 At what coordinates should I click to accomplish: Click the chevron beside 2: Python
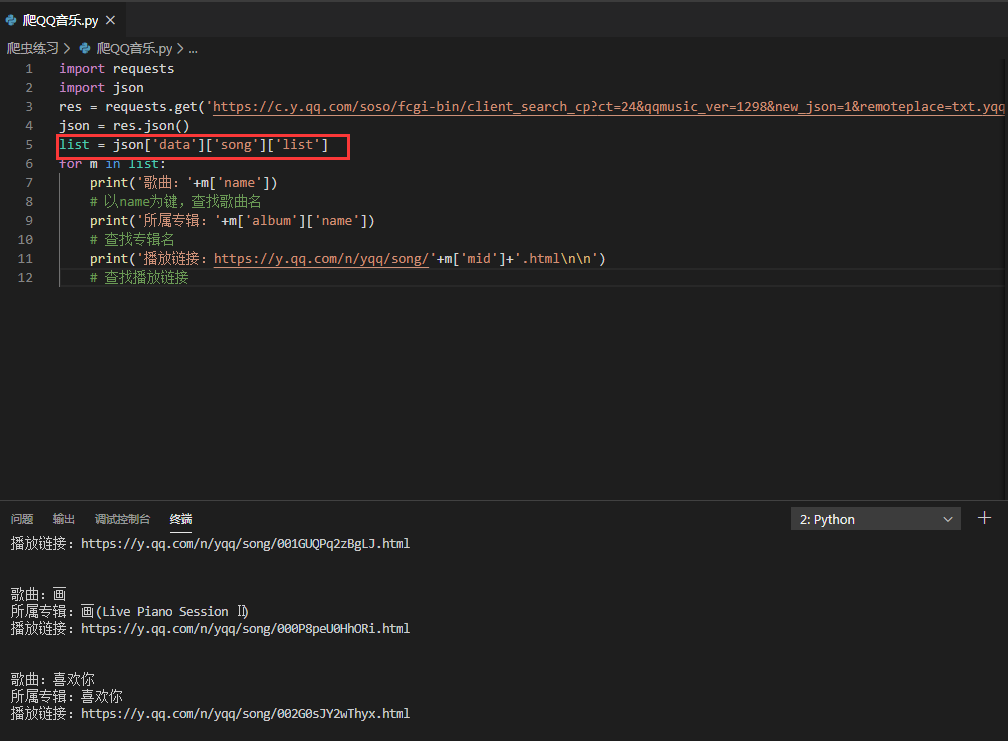pos(950,518)
